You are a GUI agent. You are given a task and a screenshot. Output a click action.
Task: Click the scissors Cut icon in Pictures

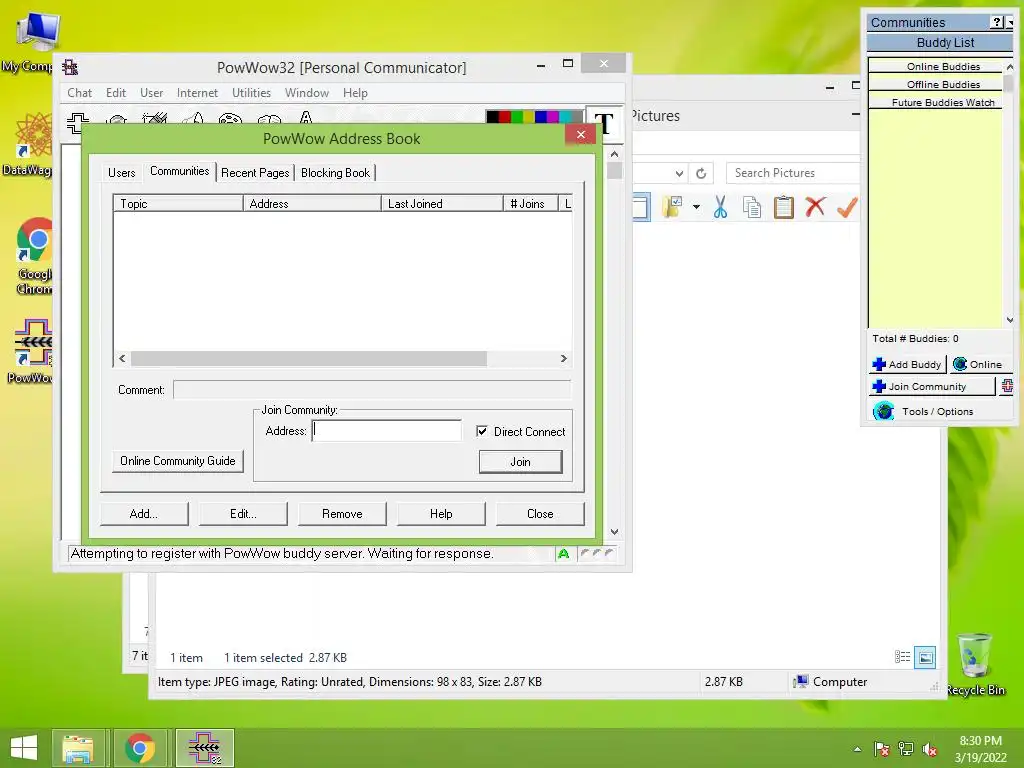(720, 208)
